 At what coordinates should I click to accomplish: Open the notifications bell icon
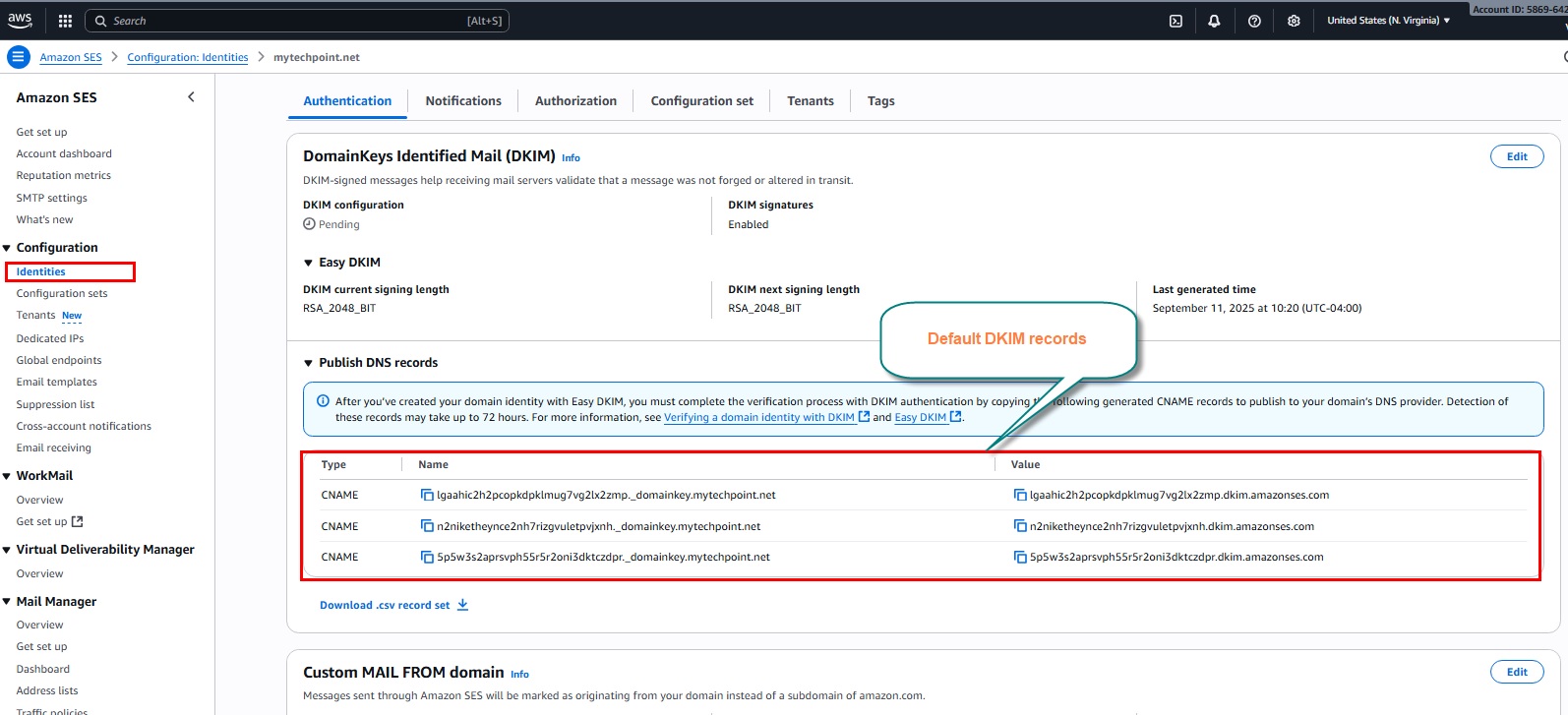(1214, 21)
